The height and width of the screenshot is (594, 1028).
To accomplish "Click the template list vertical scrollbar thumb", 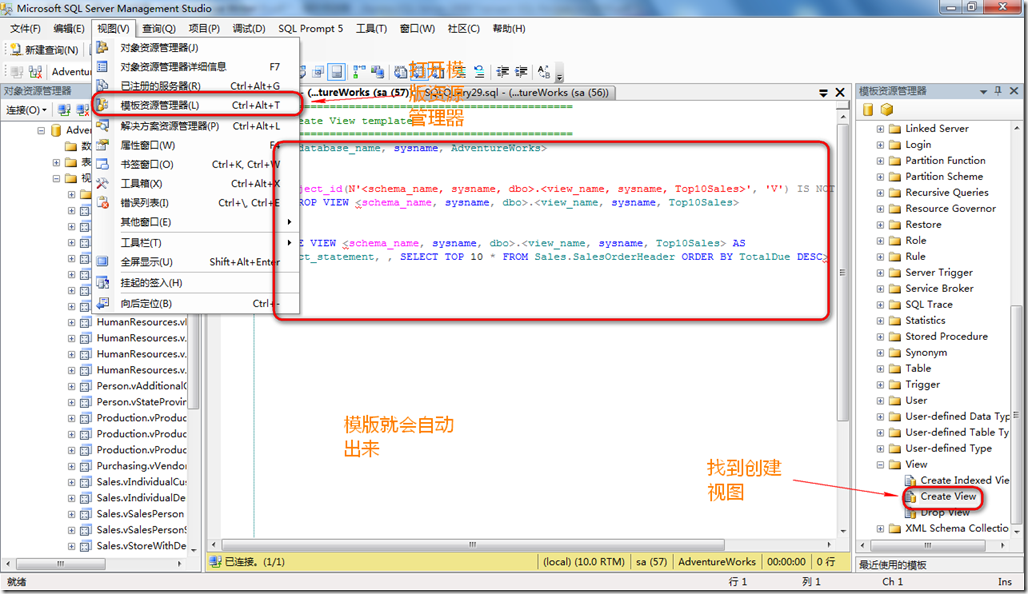I will (1016, 414).
